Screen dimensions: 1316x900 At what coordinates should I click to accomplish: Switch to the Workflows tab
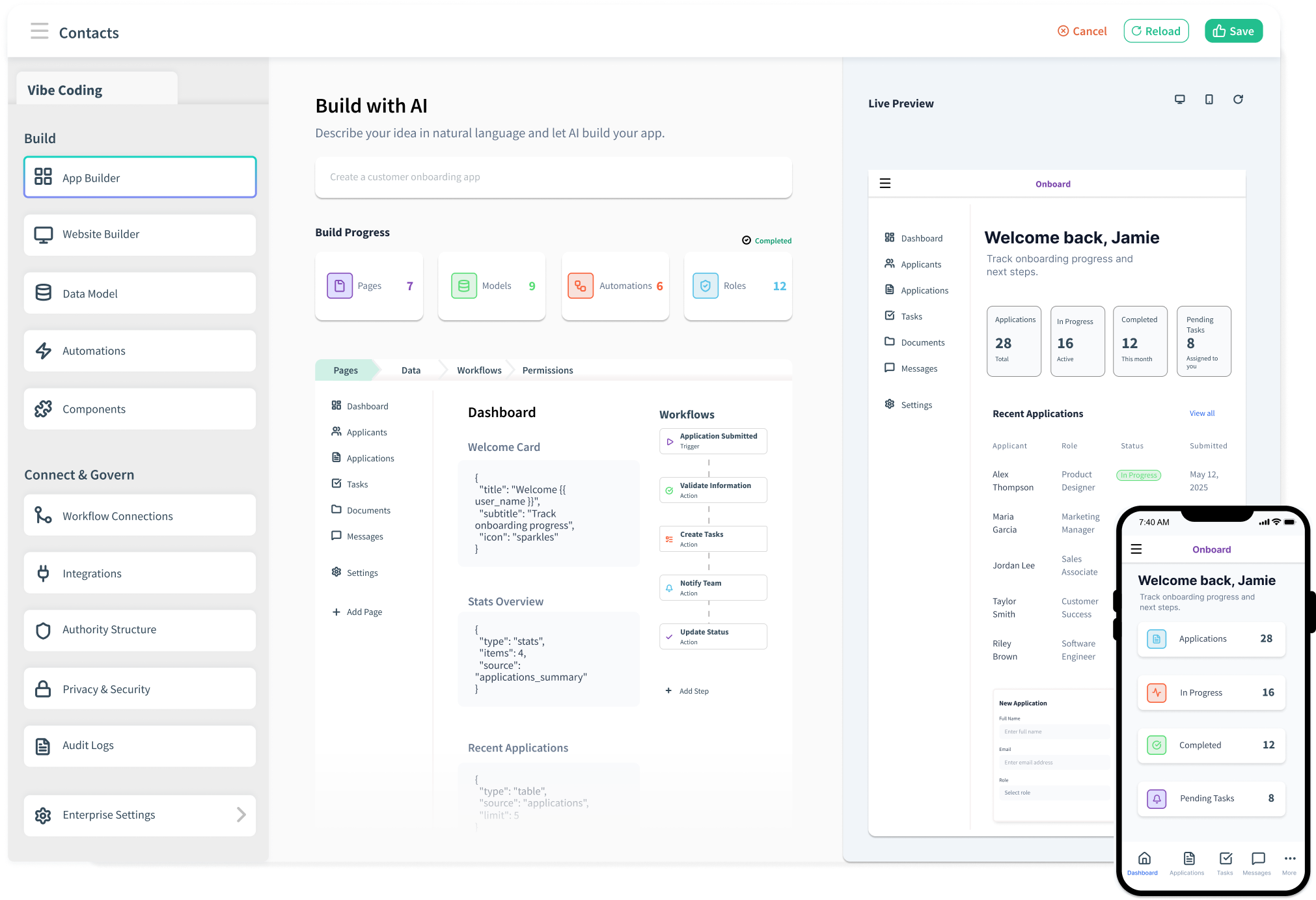(479, 370)
